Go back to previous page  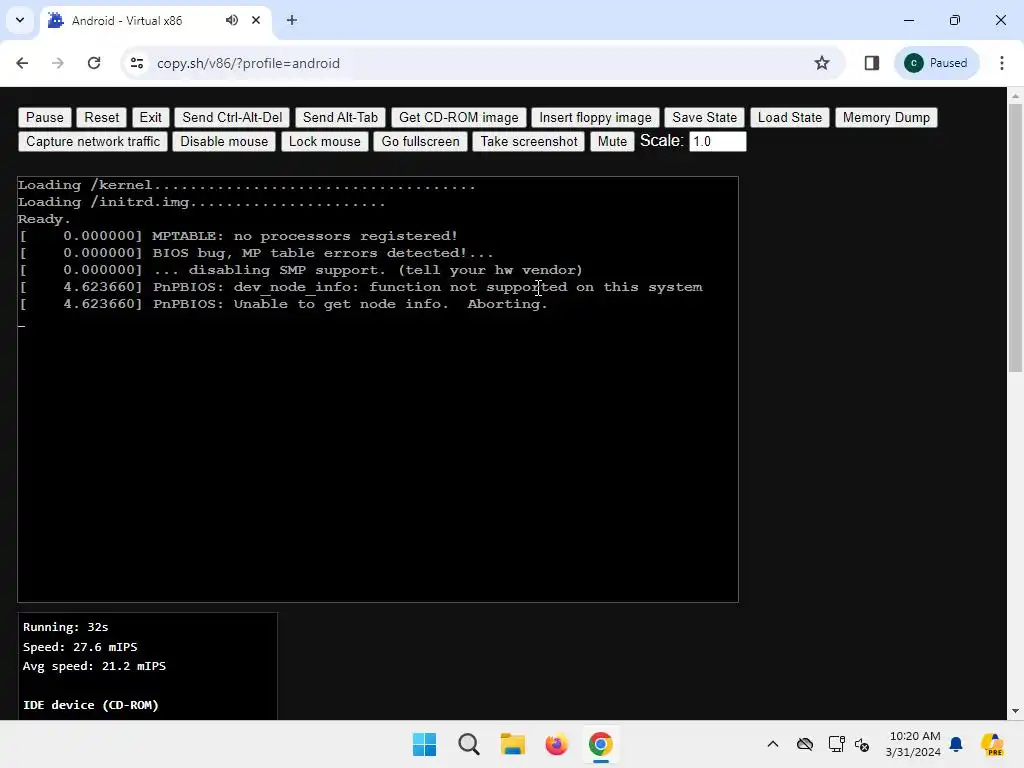(22, 63)
